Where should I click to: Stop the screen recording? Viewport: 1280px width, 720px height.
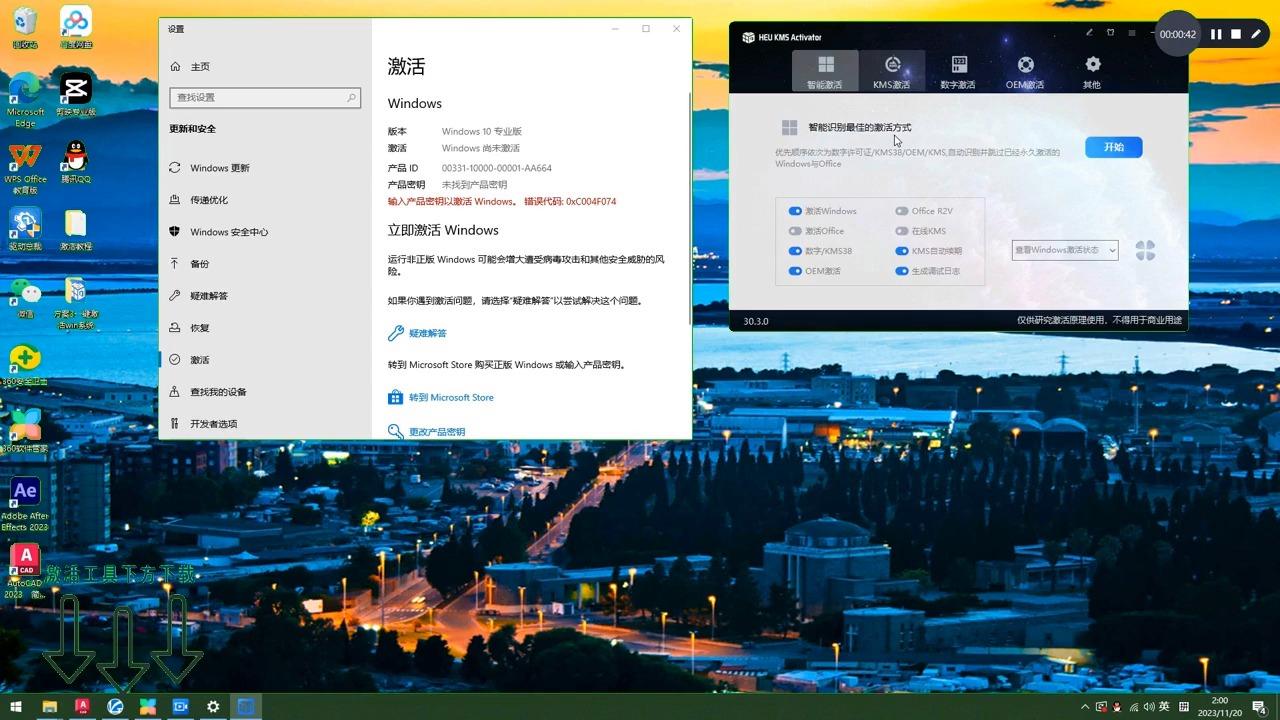(1236, 34)
